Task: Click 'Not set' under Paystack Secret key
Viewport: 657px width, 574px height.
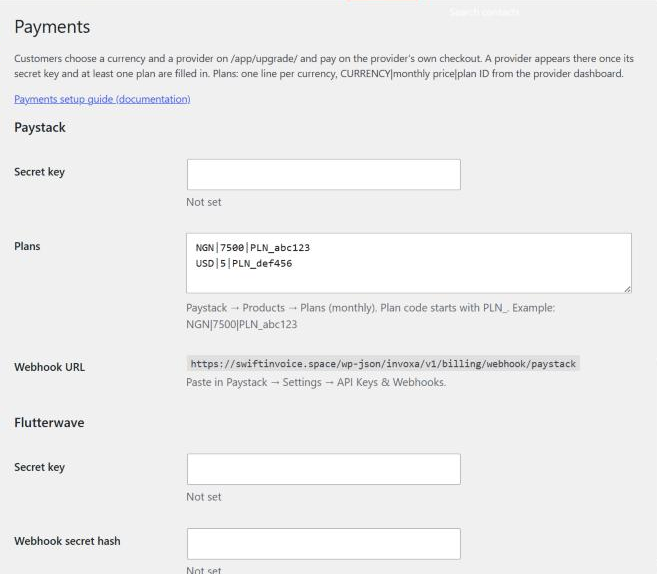Action: 204,202
